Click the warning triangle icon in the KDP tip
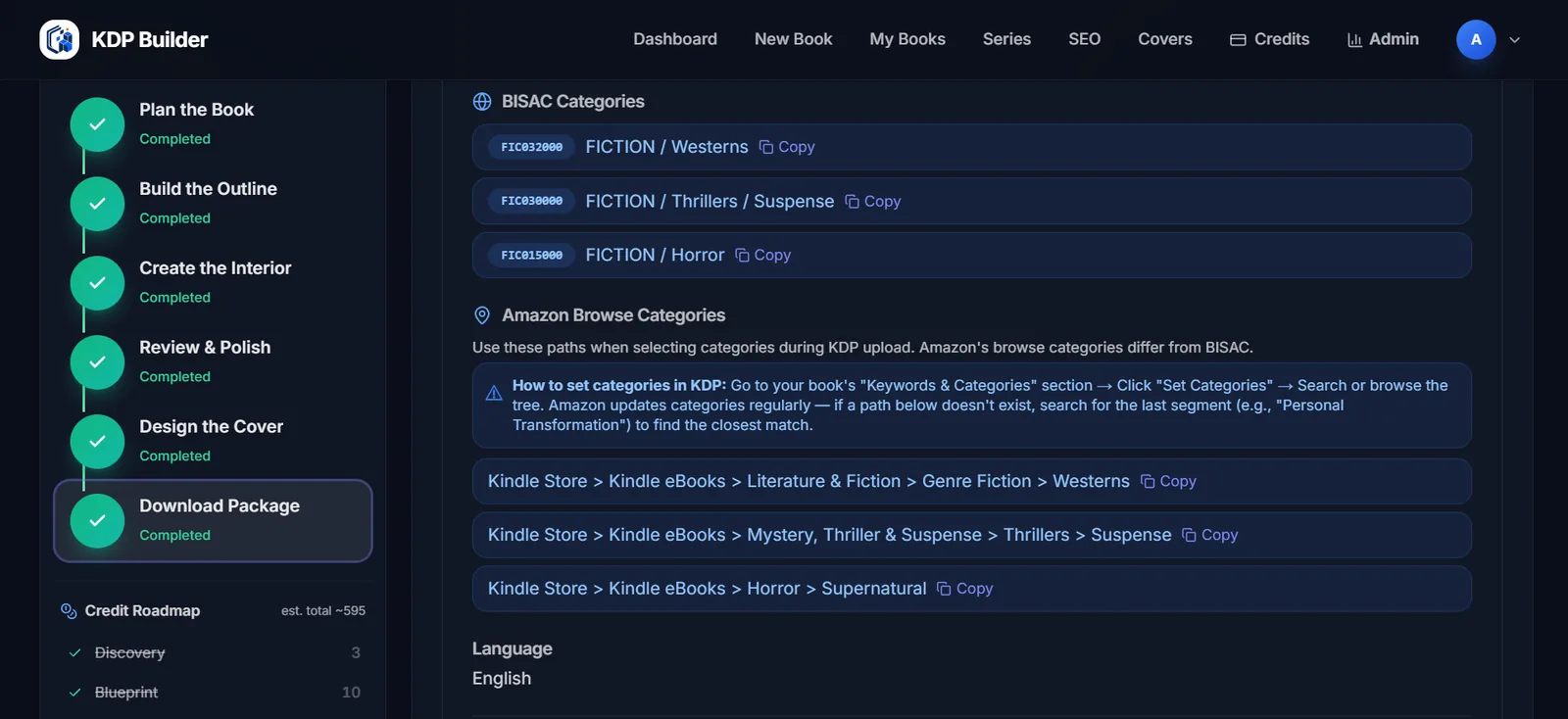This screenshot has height=719, width=1568. [x=494, y=393]
